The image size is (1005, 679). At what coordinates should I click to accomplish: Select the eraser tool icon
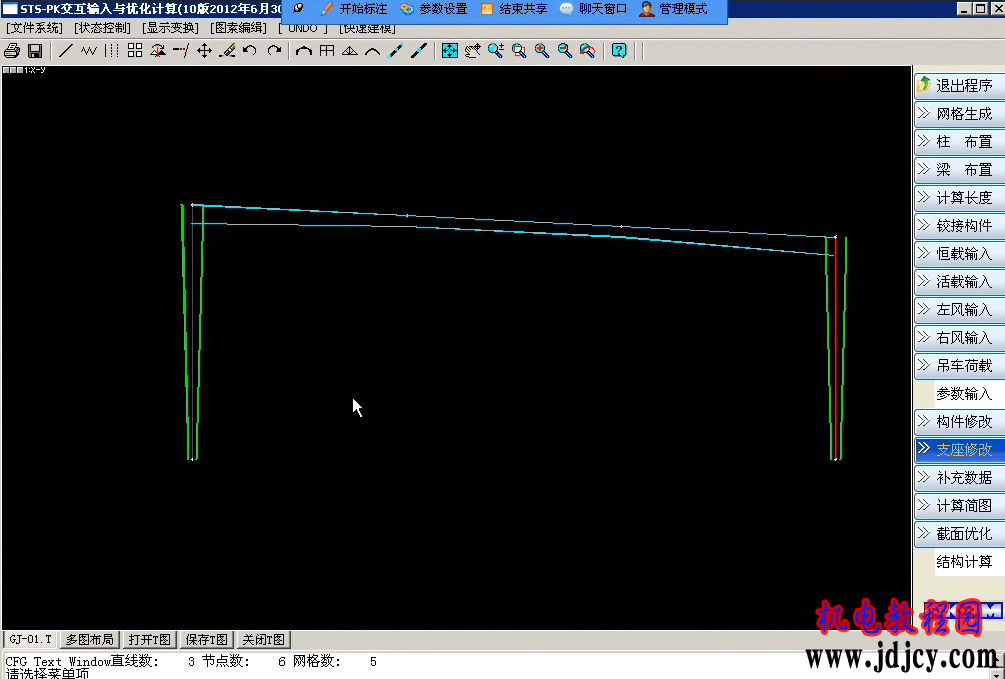227,51
